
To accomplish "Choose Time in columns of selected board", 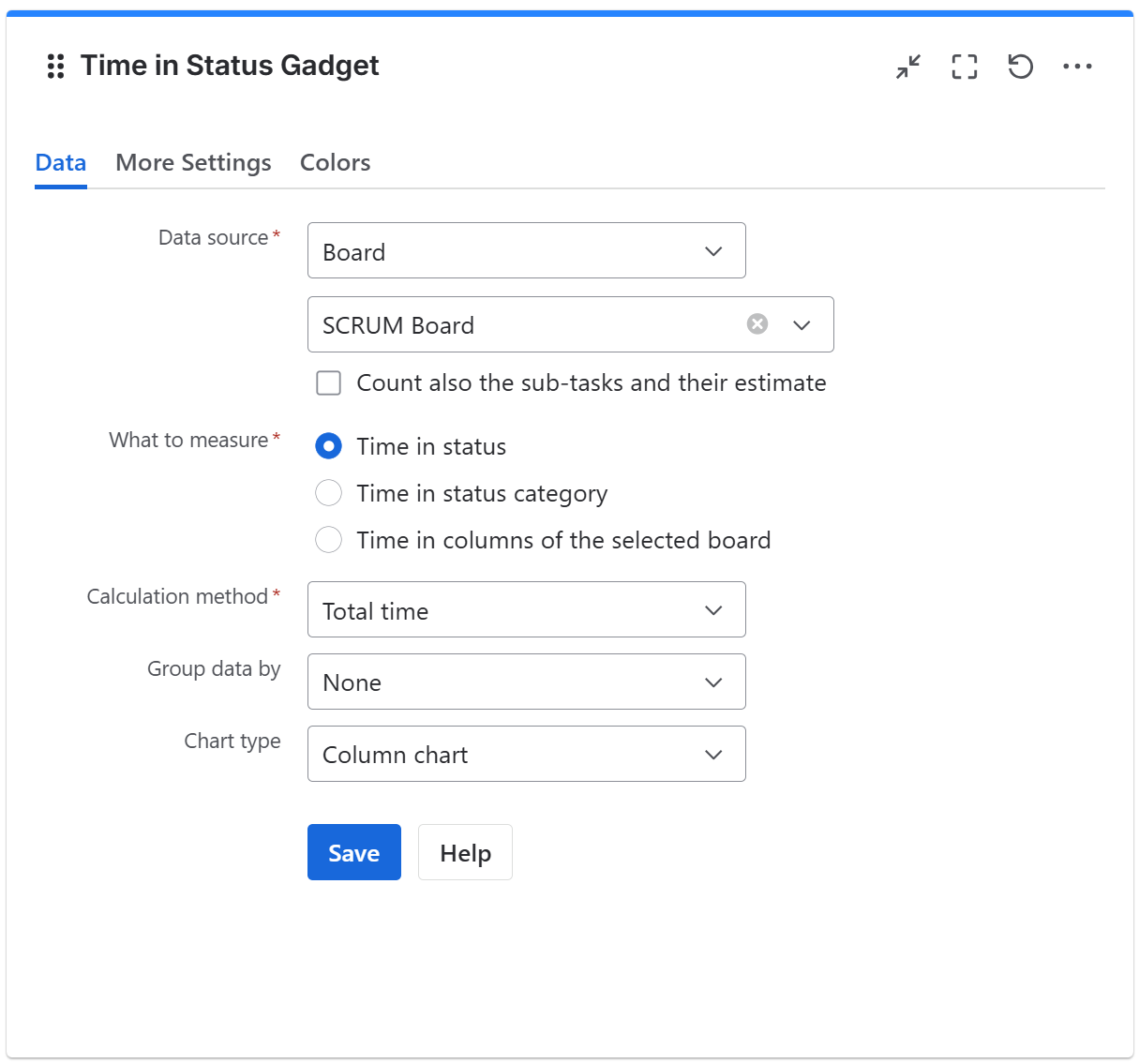I will tap(329, 539).
